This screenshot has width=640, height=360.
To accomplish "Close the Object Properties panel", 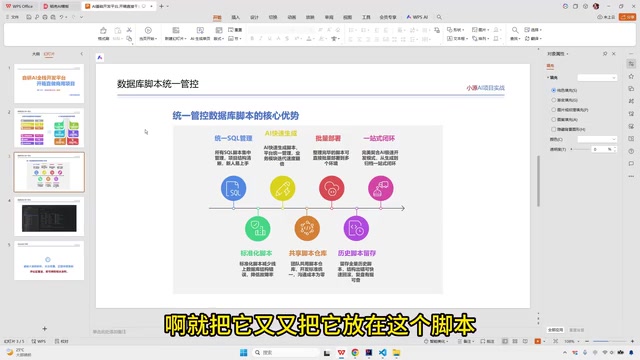I will point(613,54).
